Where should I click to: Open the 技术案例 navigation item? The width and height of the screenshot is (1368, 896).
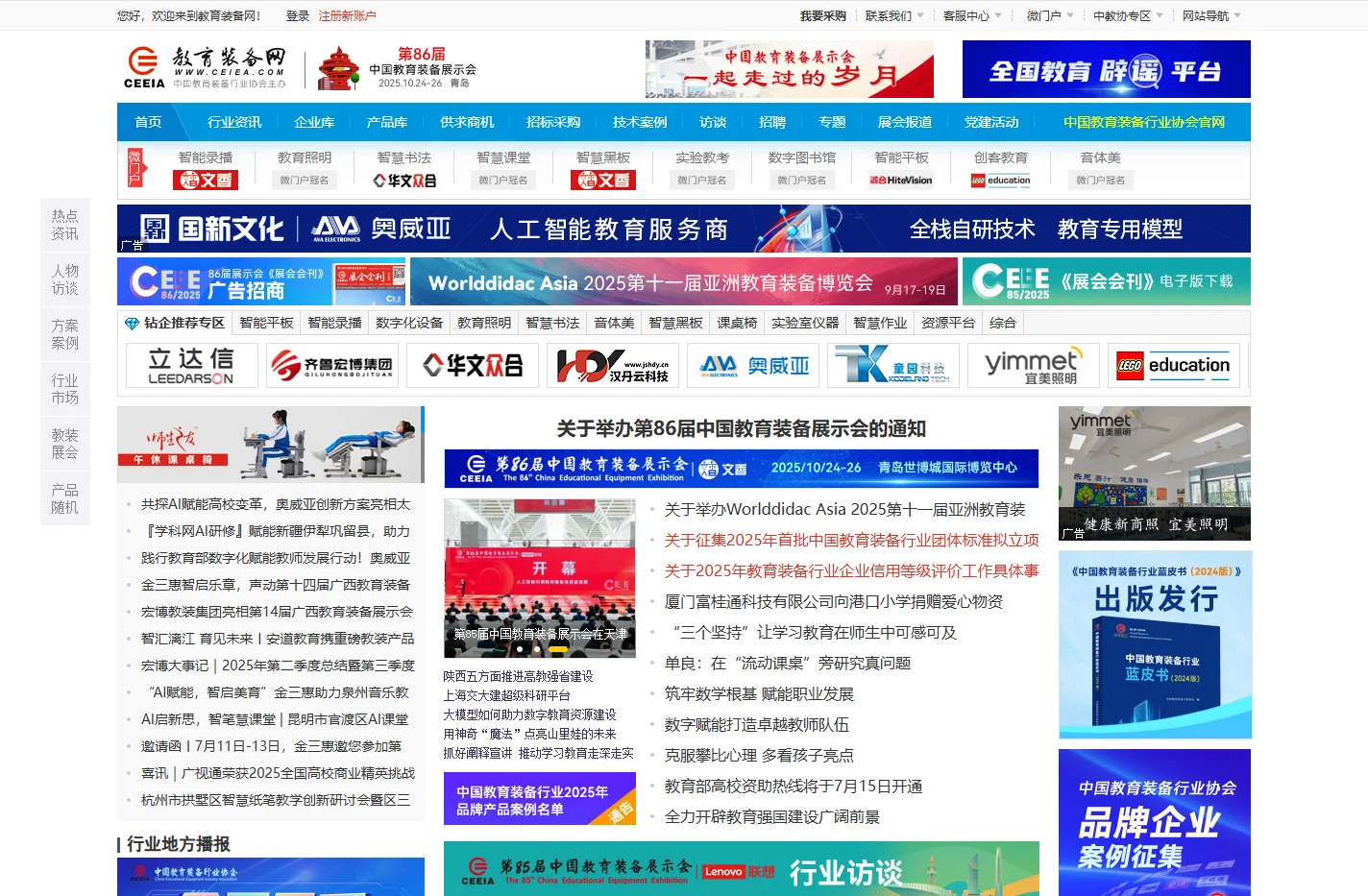tap(640, 122)
